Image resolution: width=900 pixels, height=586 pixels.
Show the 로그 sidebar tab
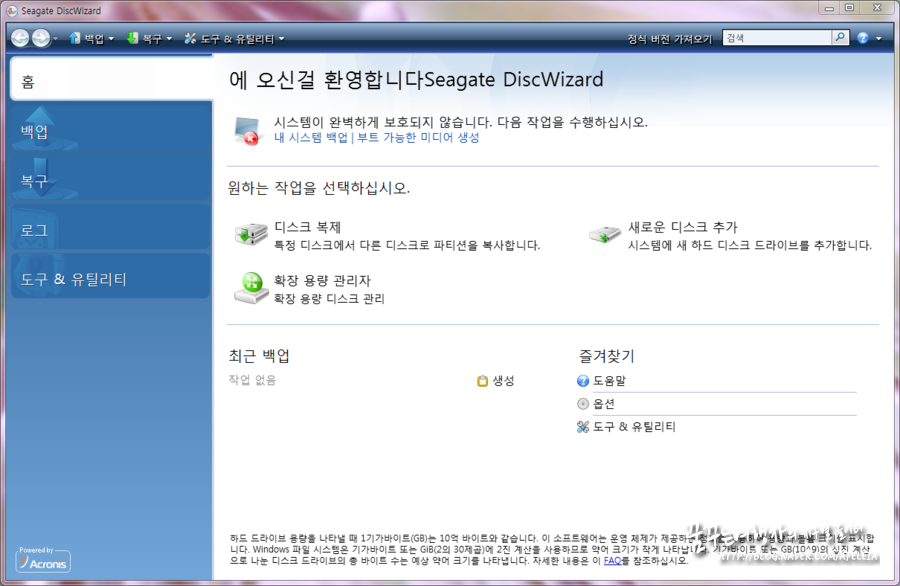[111, 229]
